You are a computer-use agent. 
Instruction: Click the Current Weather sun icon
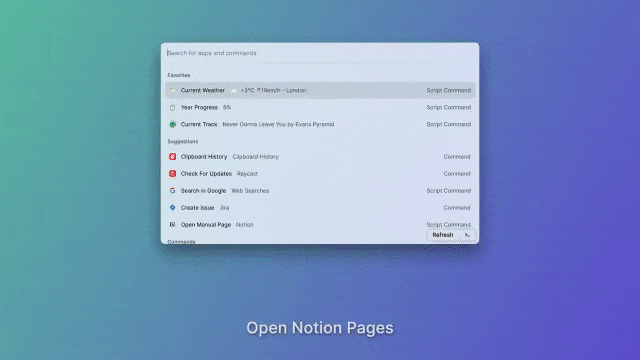click(x=173, y=90)
